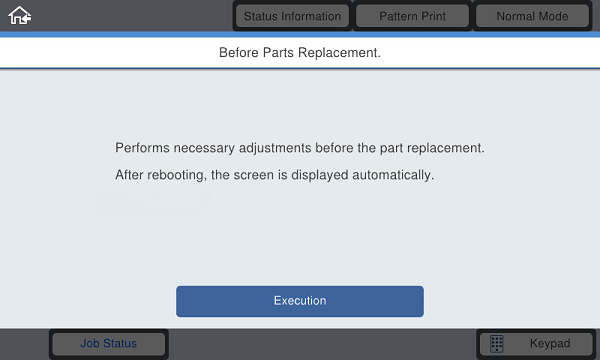Open the Keypad button label
Image resolution: width=600 pixels, height=360 pixels.
pyautogui.click(x=550, y=344)
